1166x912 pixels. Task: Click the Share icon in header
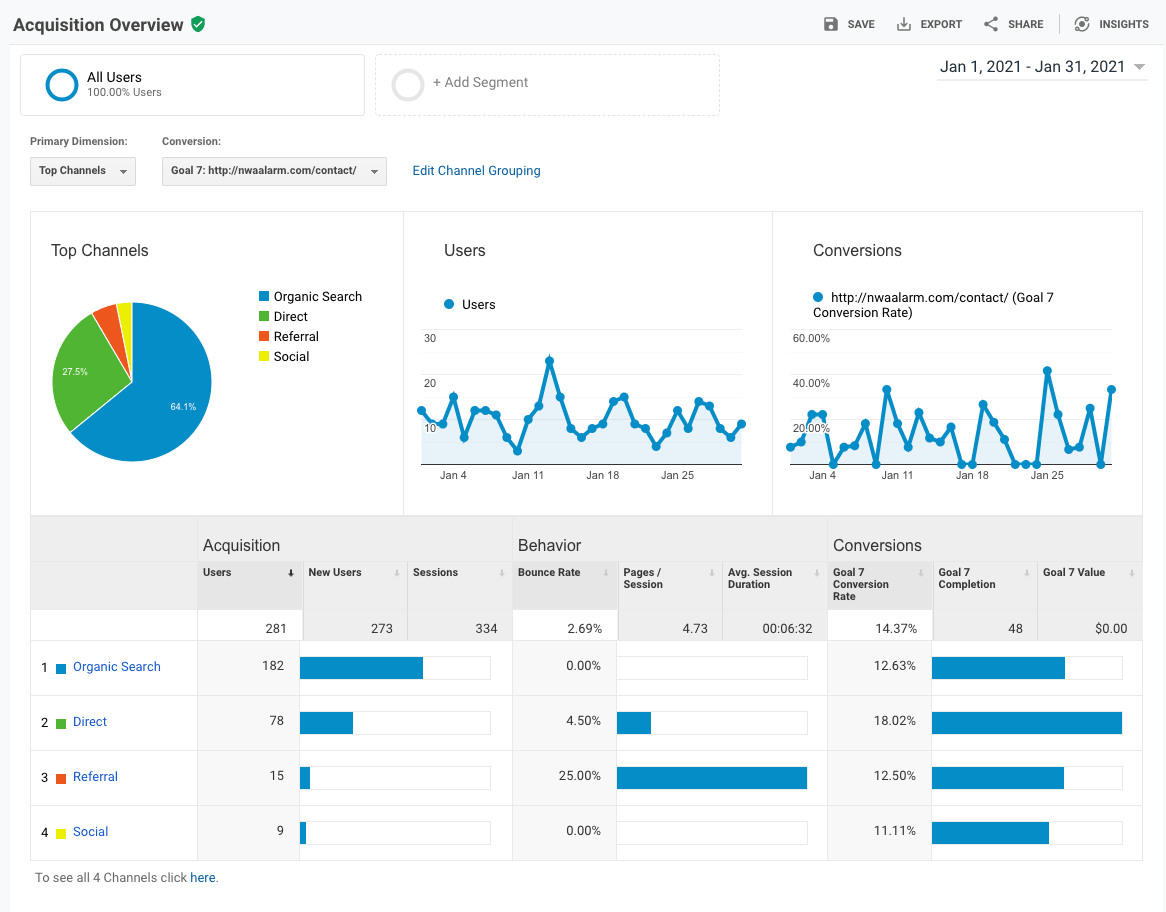pos(991,24)
